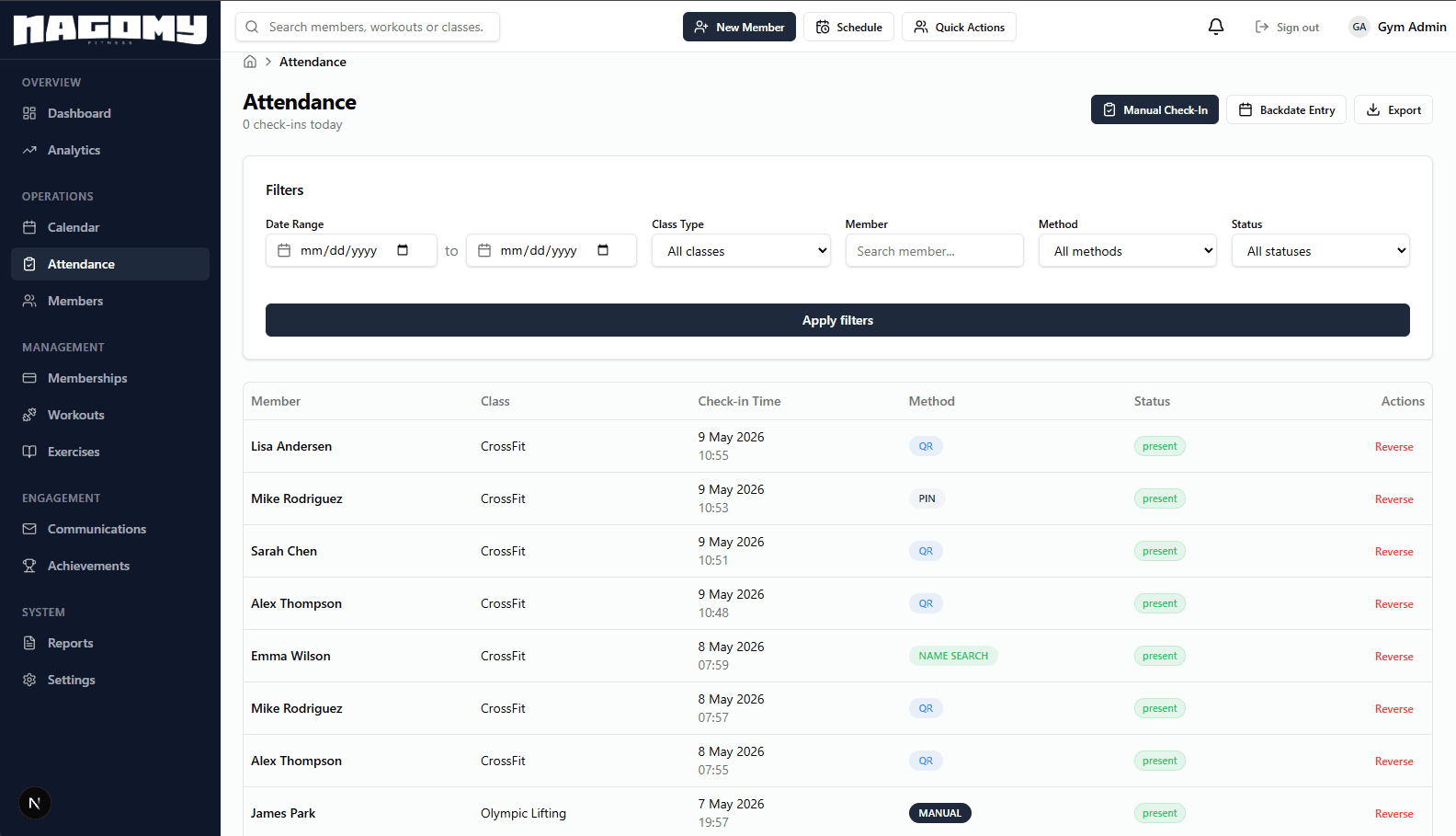The height and width of the screenshot is (836, 1456).
Task: Click the Nagomy Fitness logo
Action: (x=110, y=29)
